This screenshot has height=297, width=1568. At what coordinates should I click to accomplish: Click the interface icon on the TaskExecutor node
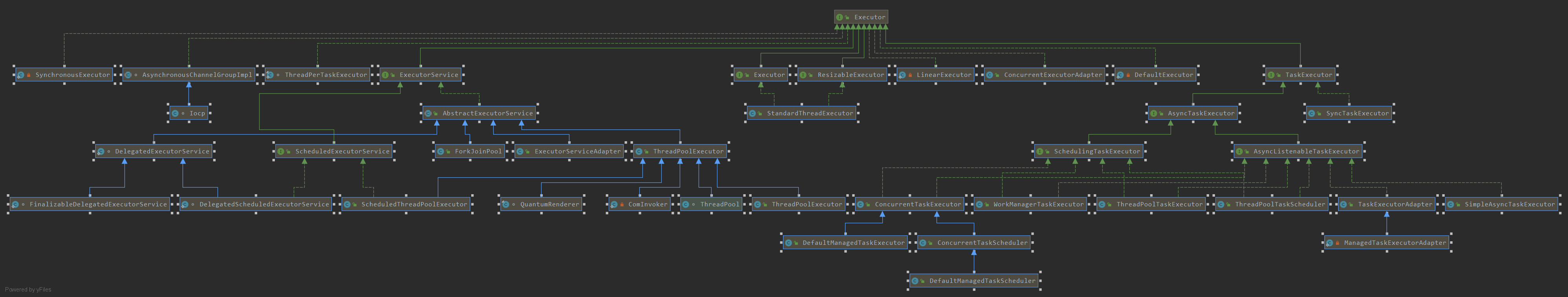[1271, 75]
